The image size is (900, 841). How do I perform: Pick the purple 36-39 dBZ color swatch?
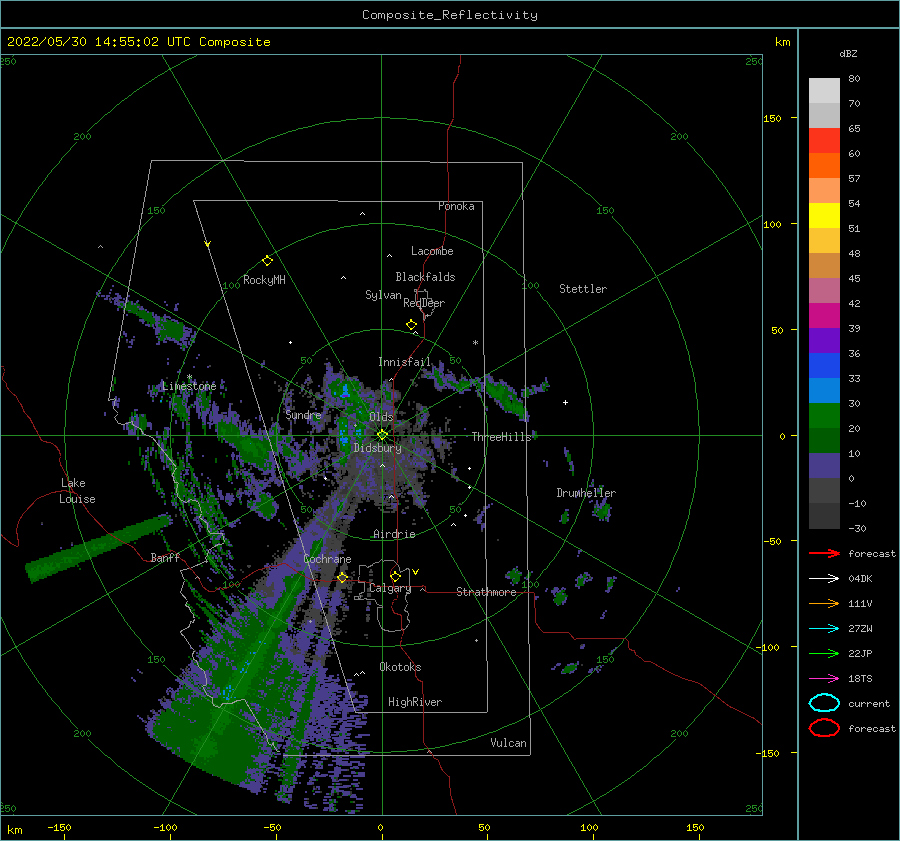point(824,340)
